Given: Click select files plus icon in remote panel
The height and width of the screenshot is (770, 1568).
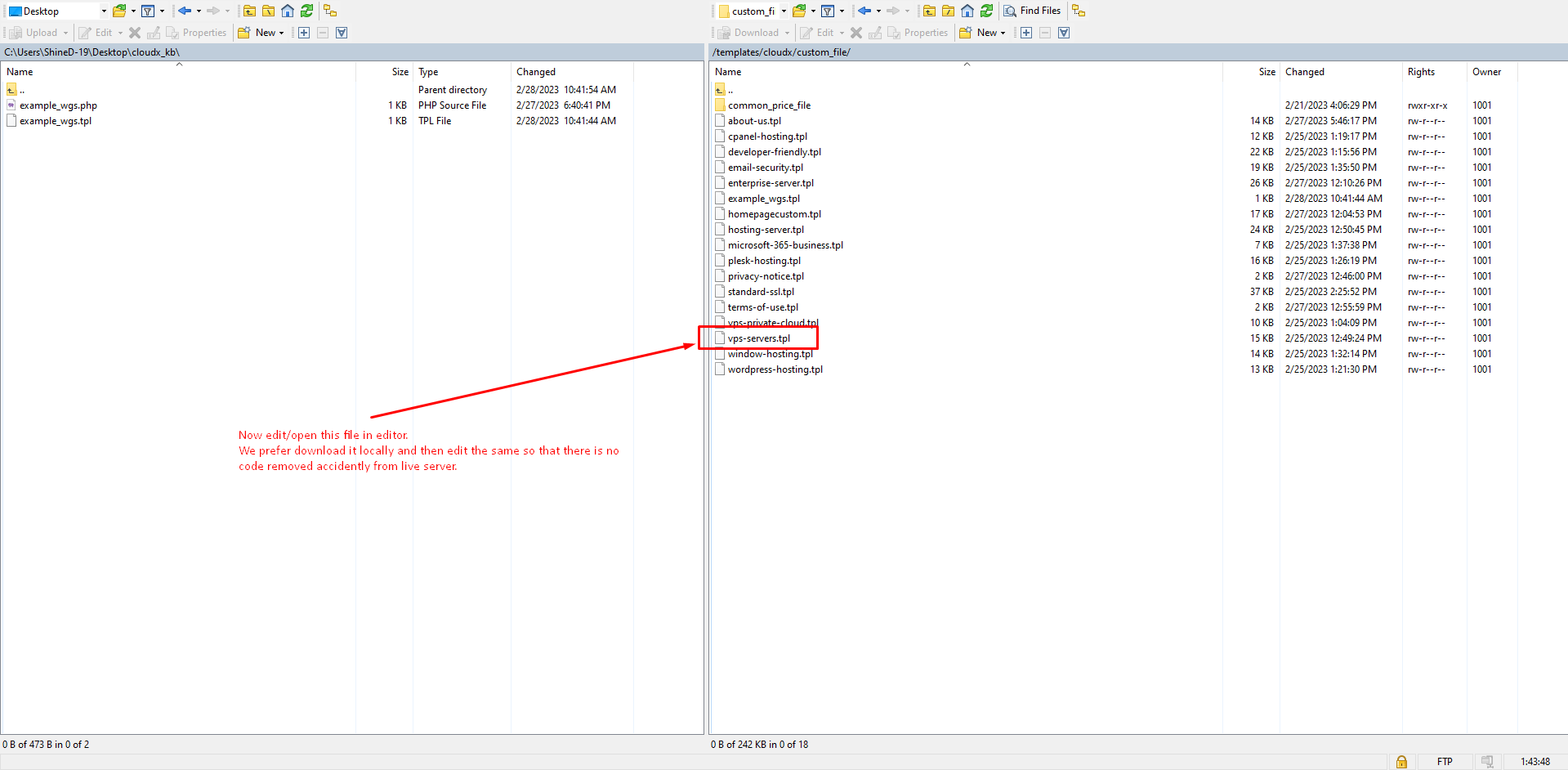Looking at the screenshot, I should tap(1026, 33).
